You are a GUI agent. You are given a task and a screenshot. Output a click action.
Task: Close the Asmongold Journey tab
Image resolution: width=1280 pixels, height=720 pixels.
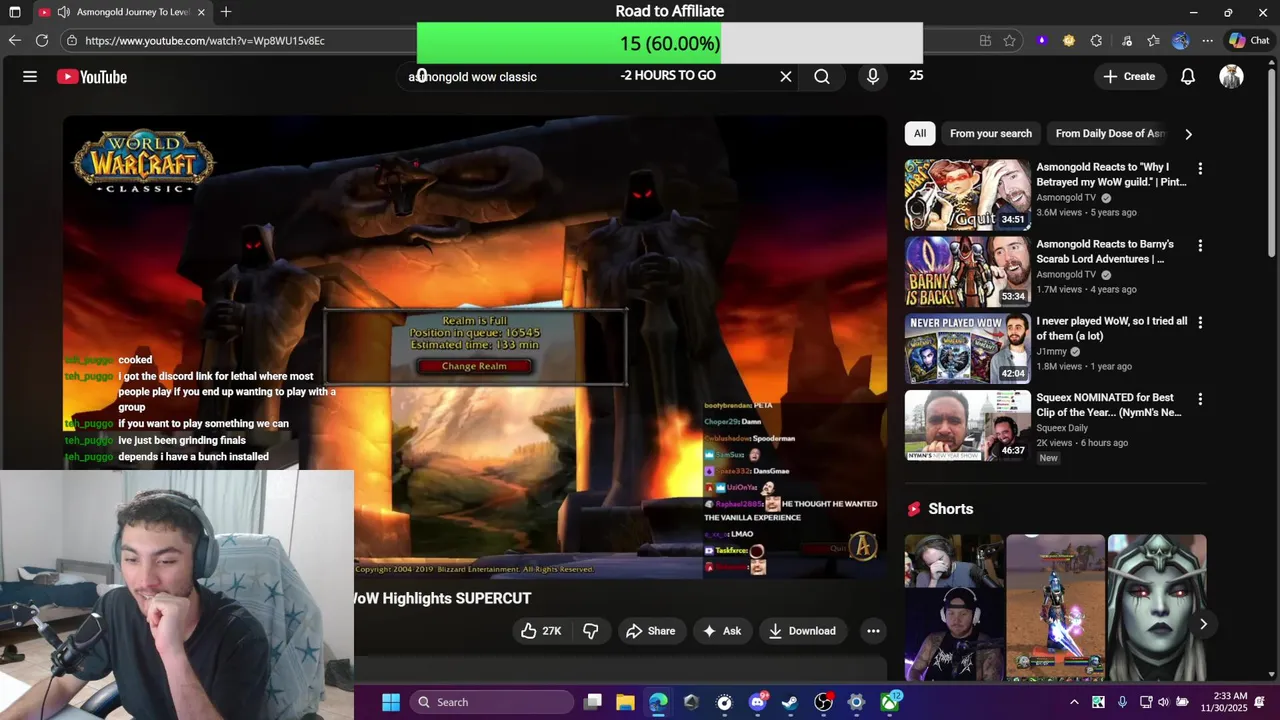201,12
